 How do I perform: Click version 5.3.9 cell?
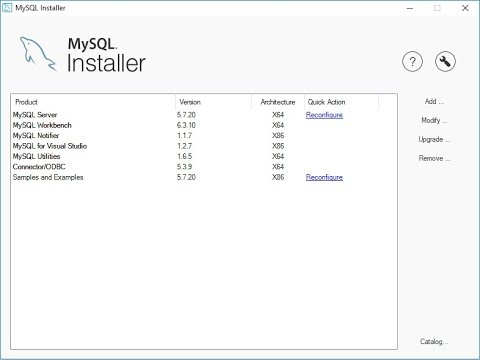(184, 167)
